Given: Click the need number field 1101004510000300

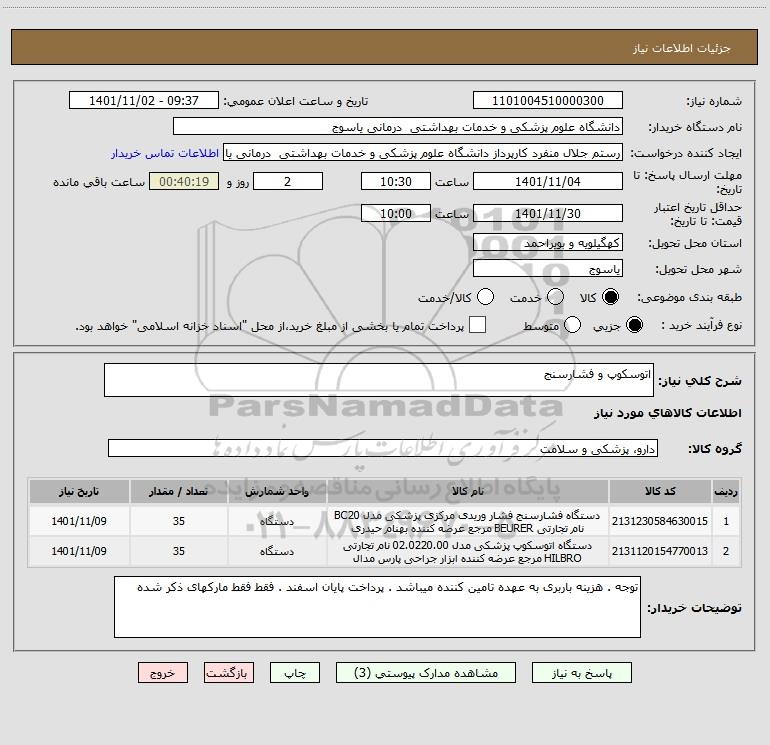Looking at the screenshot, I should pyautogui.click(x=548, y=101).
